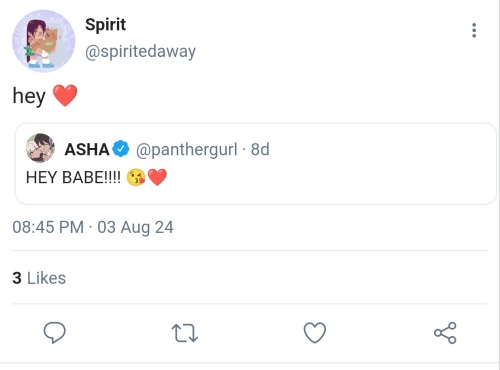View the 3 Likes list
Viewport: 500px width, 370px height.
(39, 278)
